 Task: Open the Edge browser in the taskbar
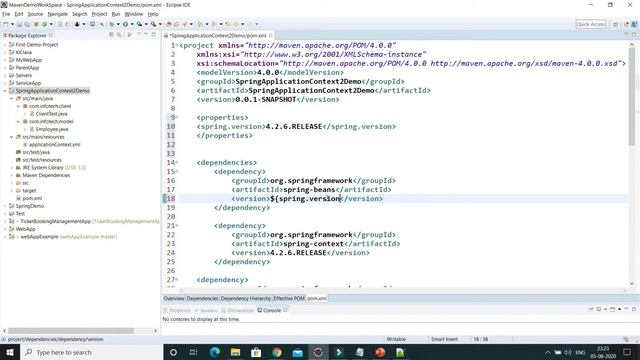[215, 352]
